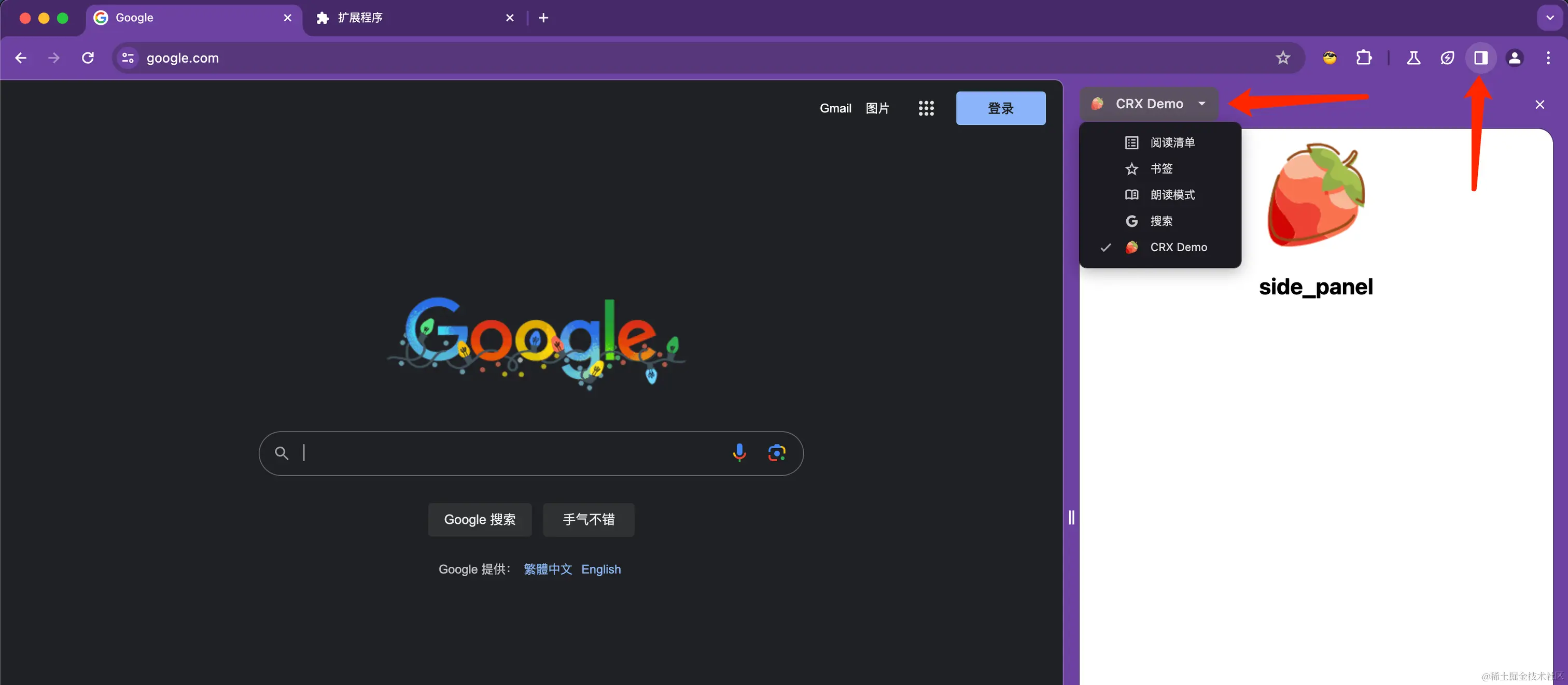This screenshot has width=1568, height=685.
Task: Start voice search with microphone icon
Action: pos(739,453)
